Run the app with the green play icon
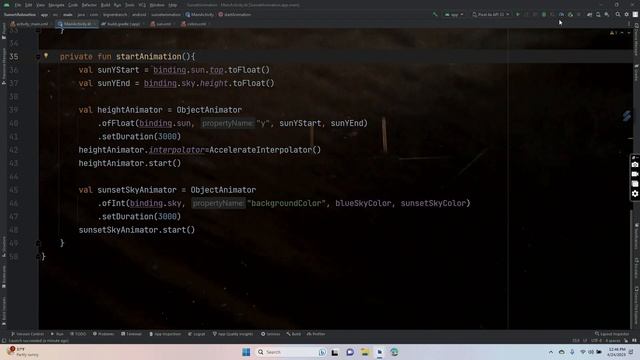 [518, 15]
